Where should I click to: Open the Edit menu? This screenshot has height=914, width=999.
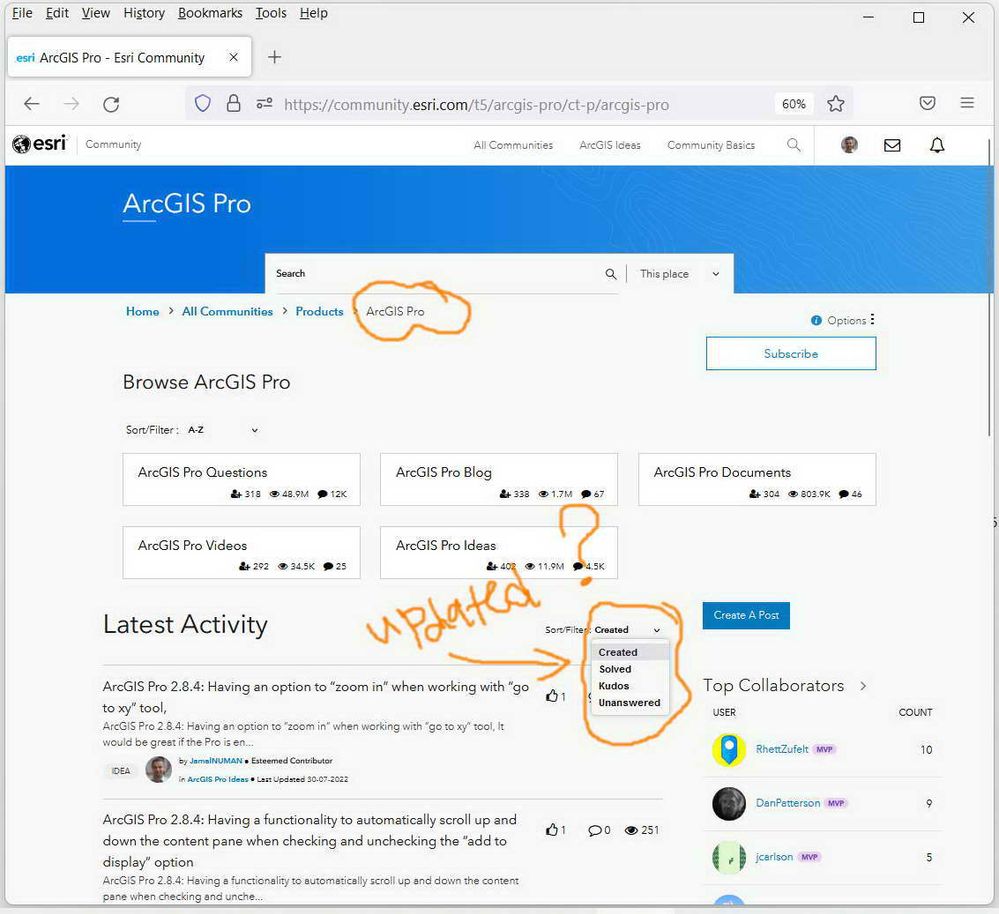coord(57,13)
